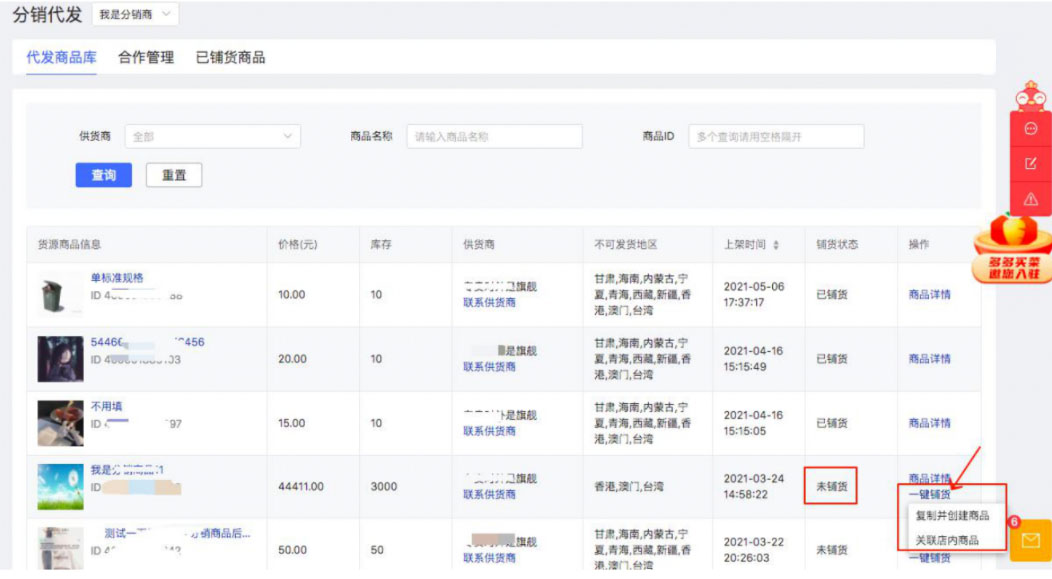Open the chat bubble icon in red sidebar
The width and height of the screenshot is (1052, 579).
(1031, 128)
